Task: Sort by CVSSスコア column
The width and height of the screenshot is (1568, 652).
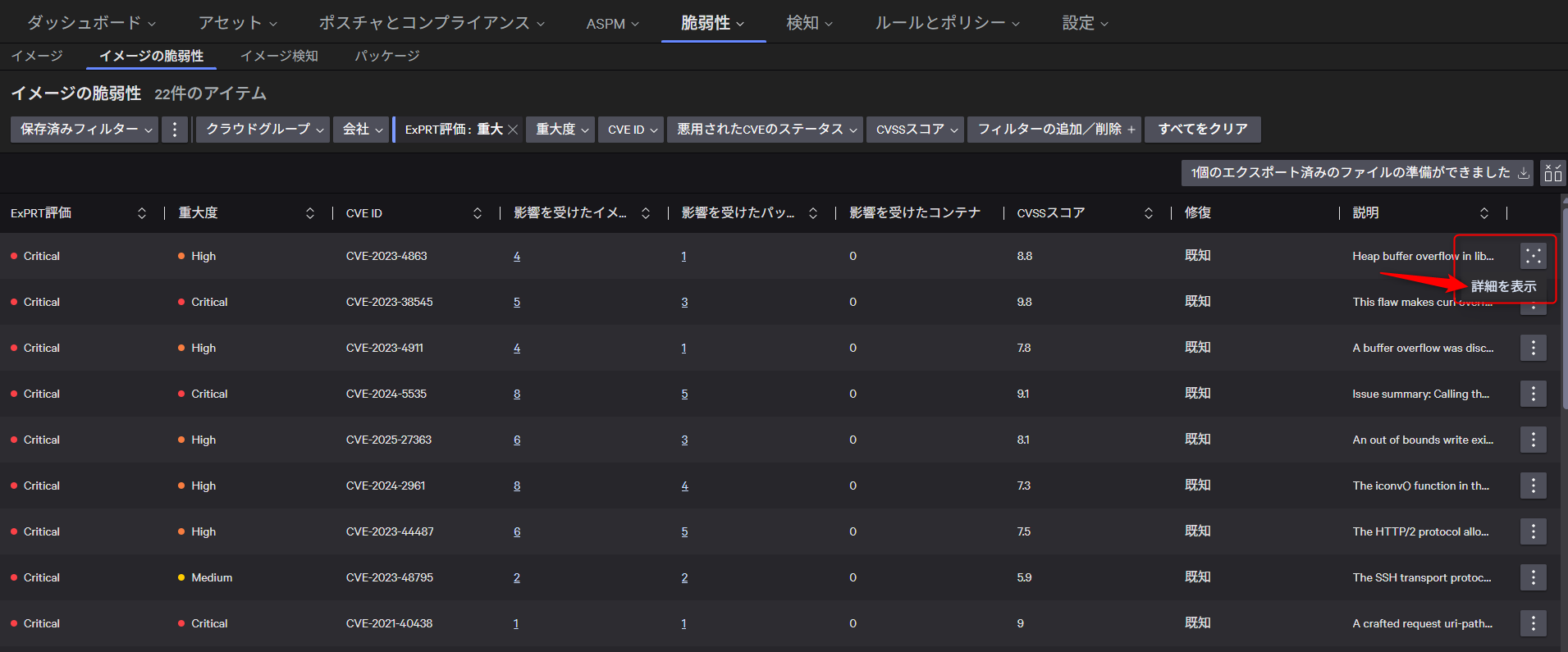Action: tap(1149, 213)
